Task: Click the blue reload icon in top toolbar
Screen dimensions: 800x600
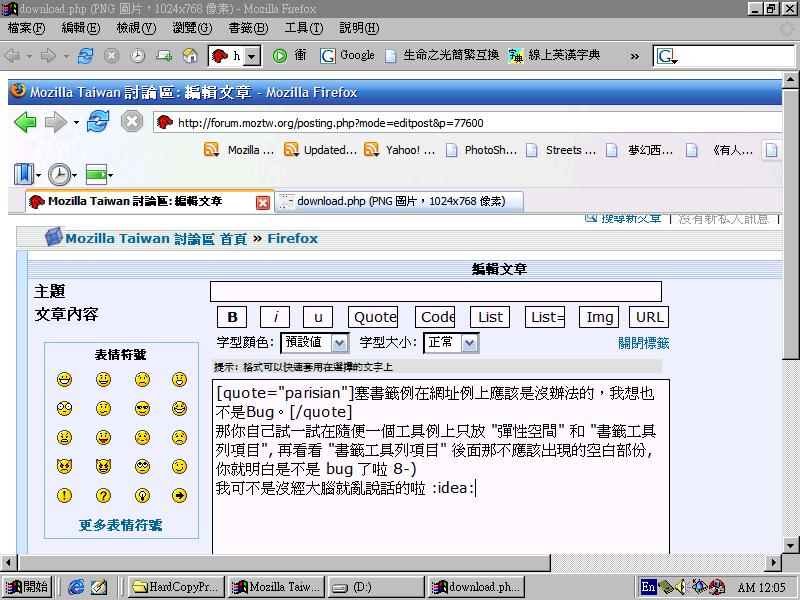Action: [x=86, y=56]
